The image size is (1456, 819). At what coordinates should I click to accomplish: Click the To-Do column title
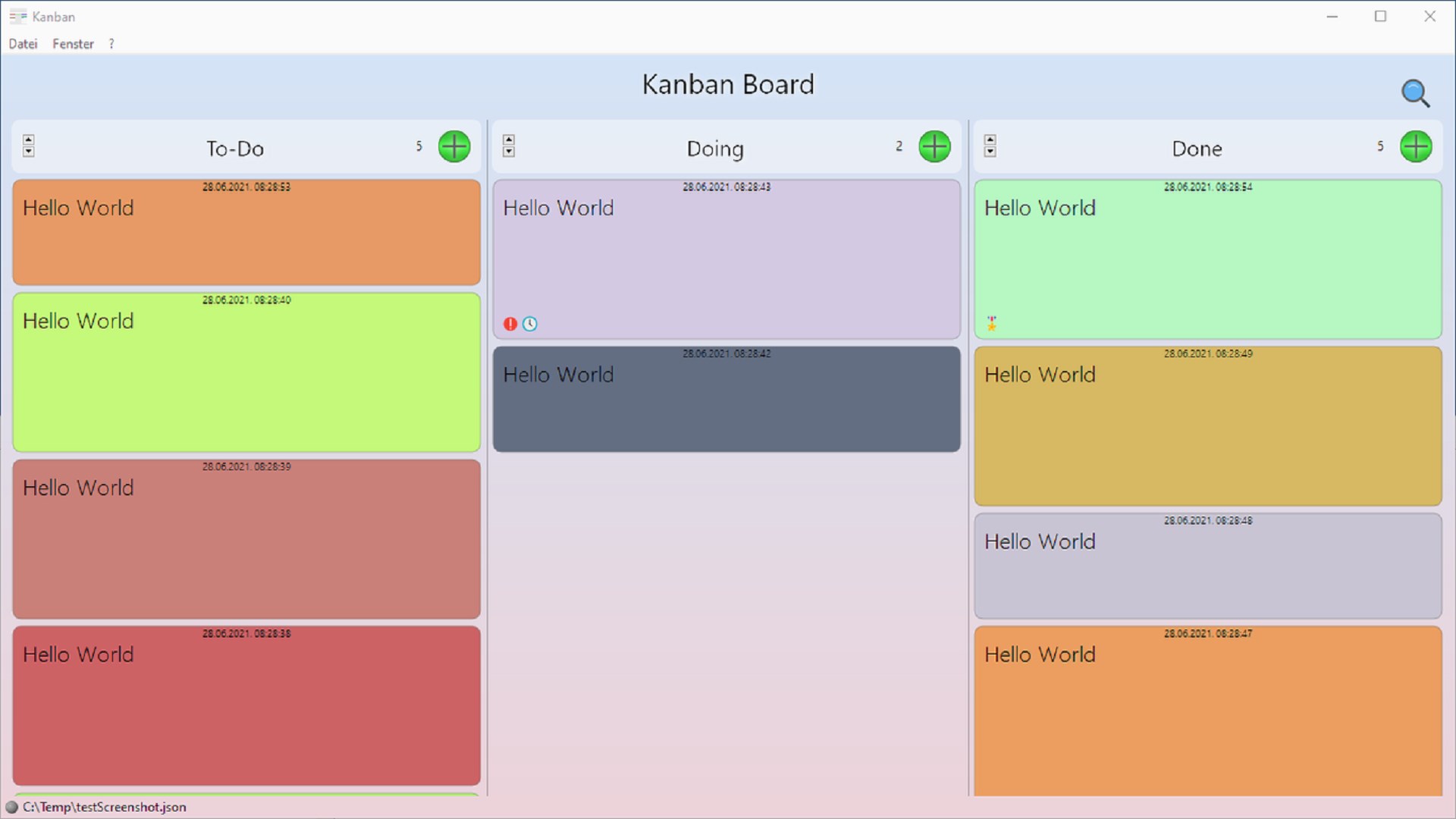(x=235, y=149)
